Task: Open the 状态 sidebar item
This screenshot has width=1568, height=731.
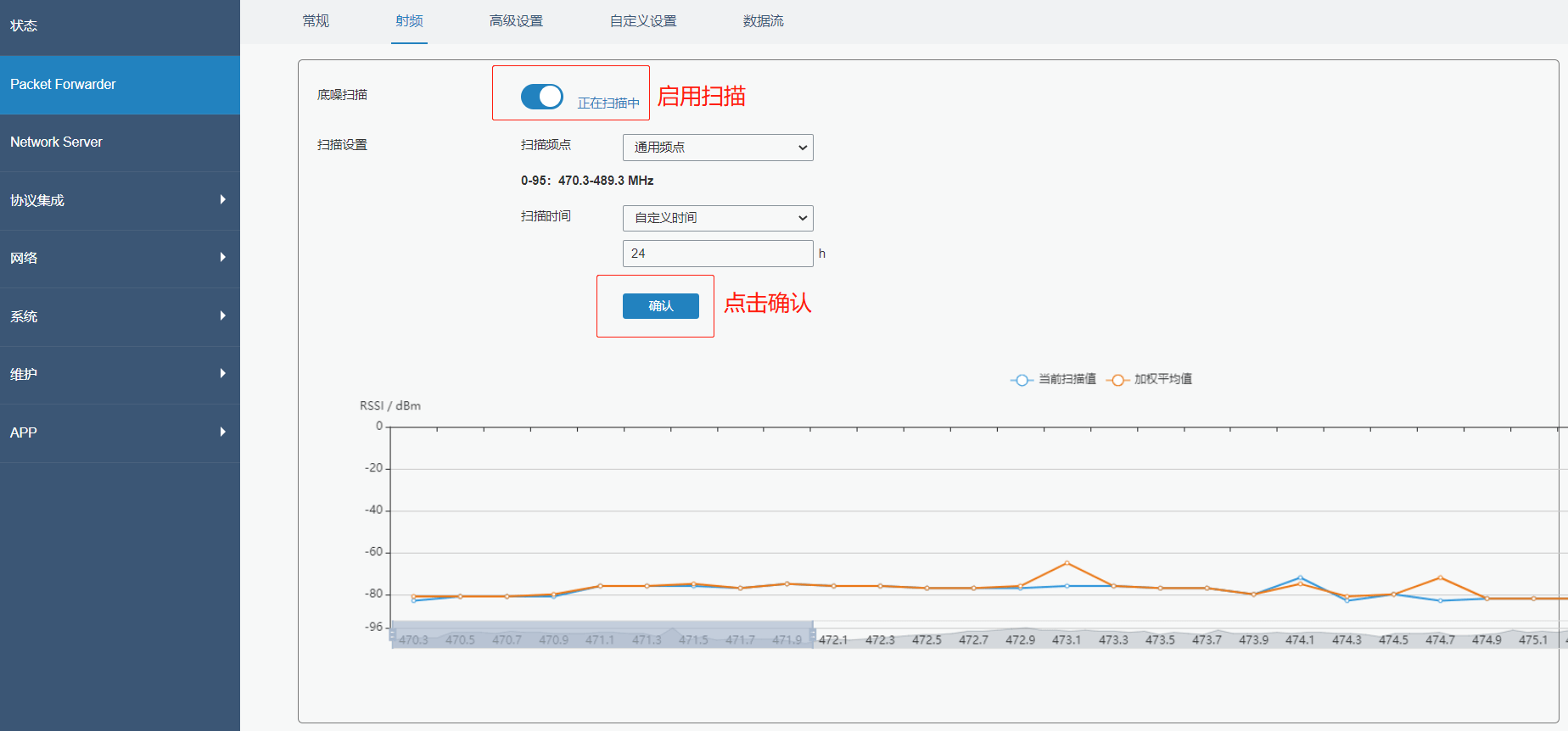Action: pyautogui.click(x=24, y=25)
